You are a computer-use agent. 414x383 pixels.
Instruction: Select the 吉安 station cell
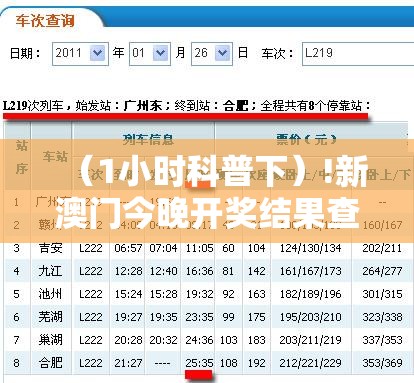click(x=50, y=248)
